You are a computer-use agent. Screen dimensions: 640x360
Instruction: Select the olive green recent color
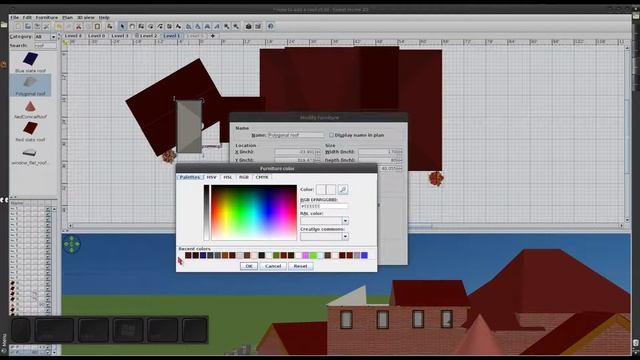pyautogui.click(x=276, y=256)
